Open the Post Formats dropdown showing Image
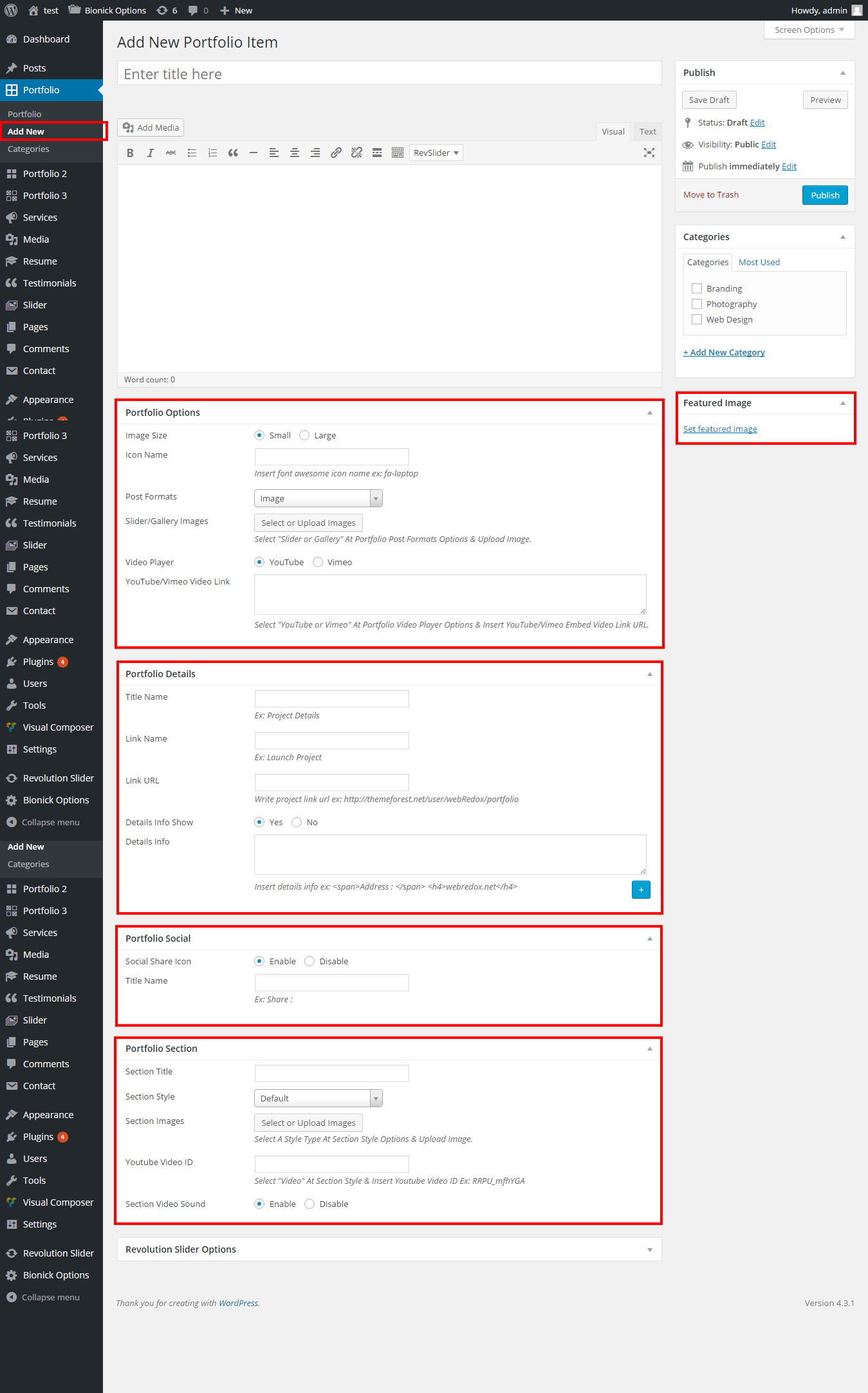The image size is (868, 1393). click(318, 499)
